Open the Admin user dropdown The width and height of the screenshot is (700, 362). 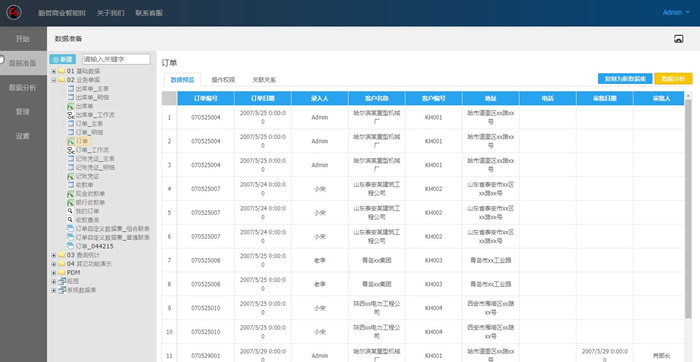676,12
